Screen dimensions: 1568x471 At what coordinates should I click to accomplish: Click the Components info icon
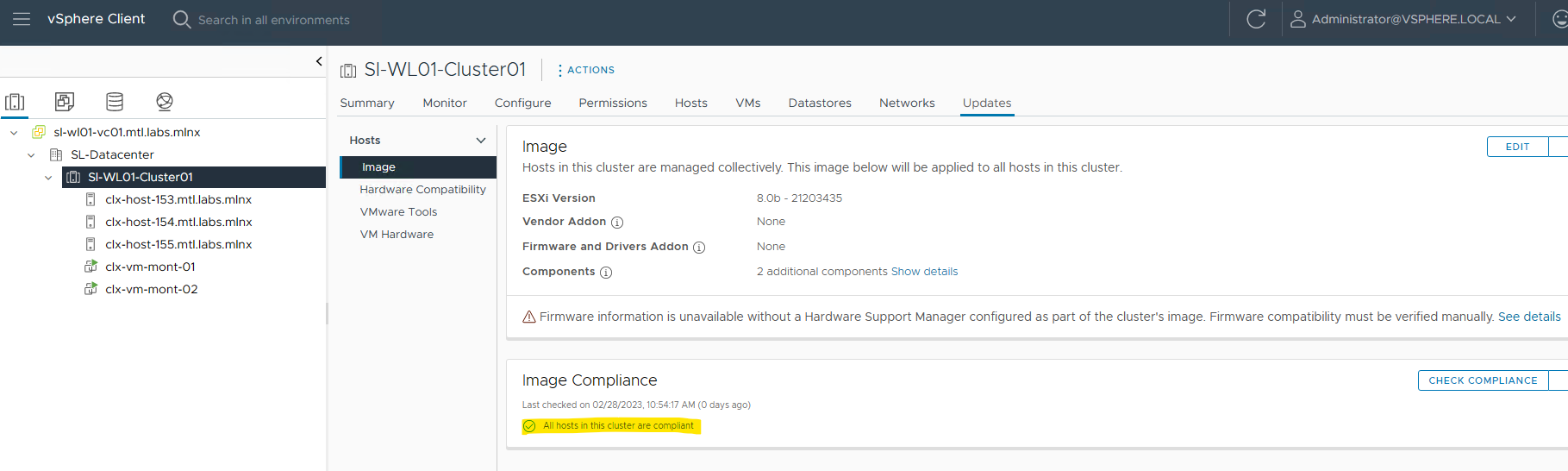click(x=606, y=273)
